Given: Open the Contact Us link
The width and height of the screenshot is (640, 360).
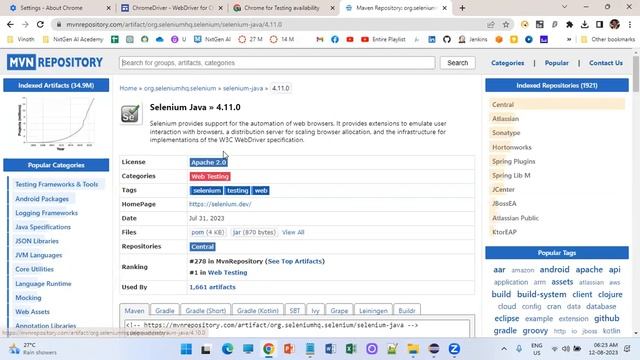Looking at the screenshot, I should [606, 63].
